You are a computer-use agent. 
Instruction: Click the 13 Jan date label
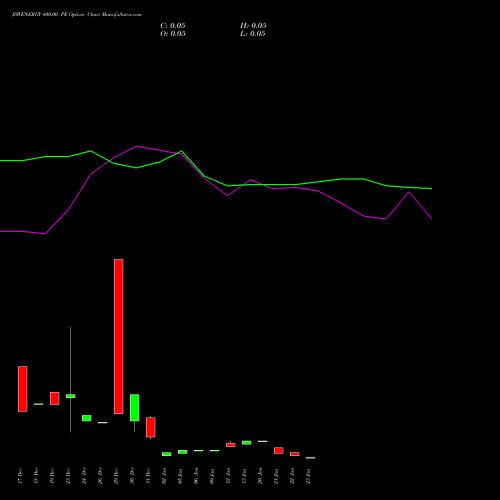coord(244,476)
